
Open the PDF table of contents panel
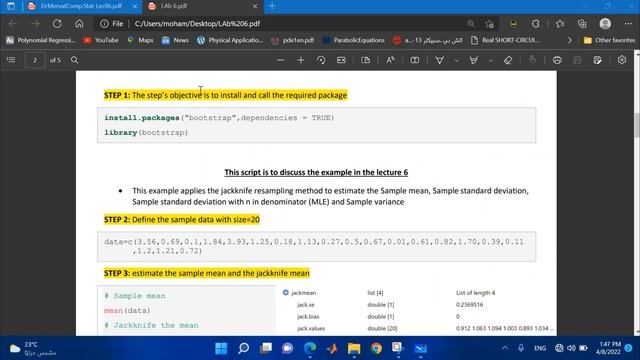pos(11,60)
